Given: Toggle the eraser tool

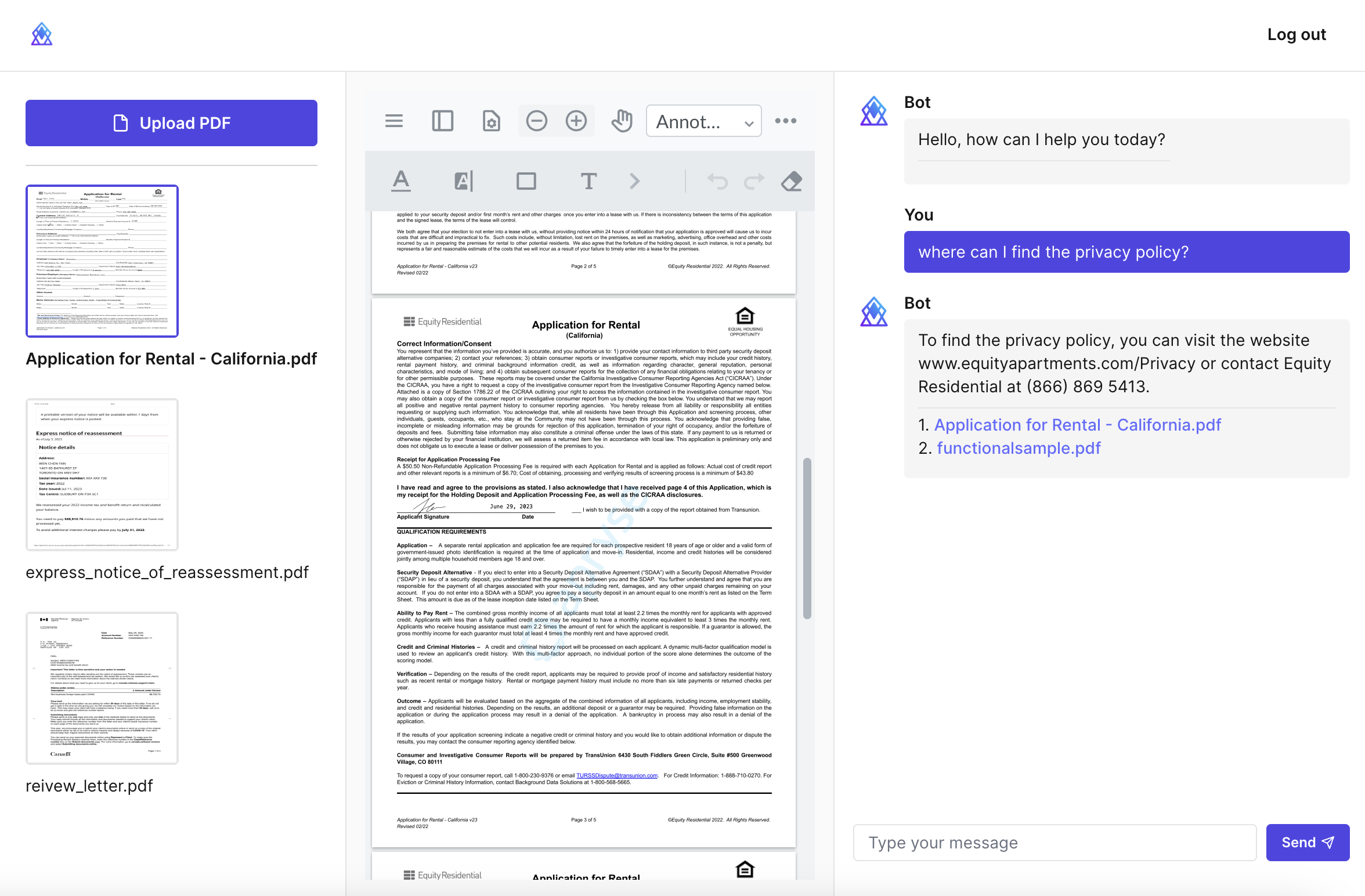Looking at the screenshot, I should click(791, 181).
